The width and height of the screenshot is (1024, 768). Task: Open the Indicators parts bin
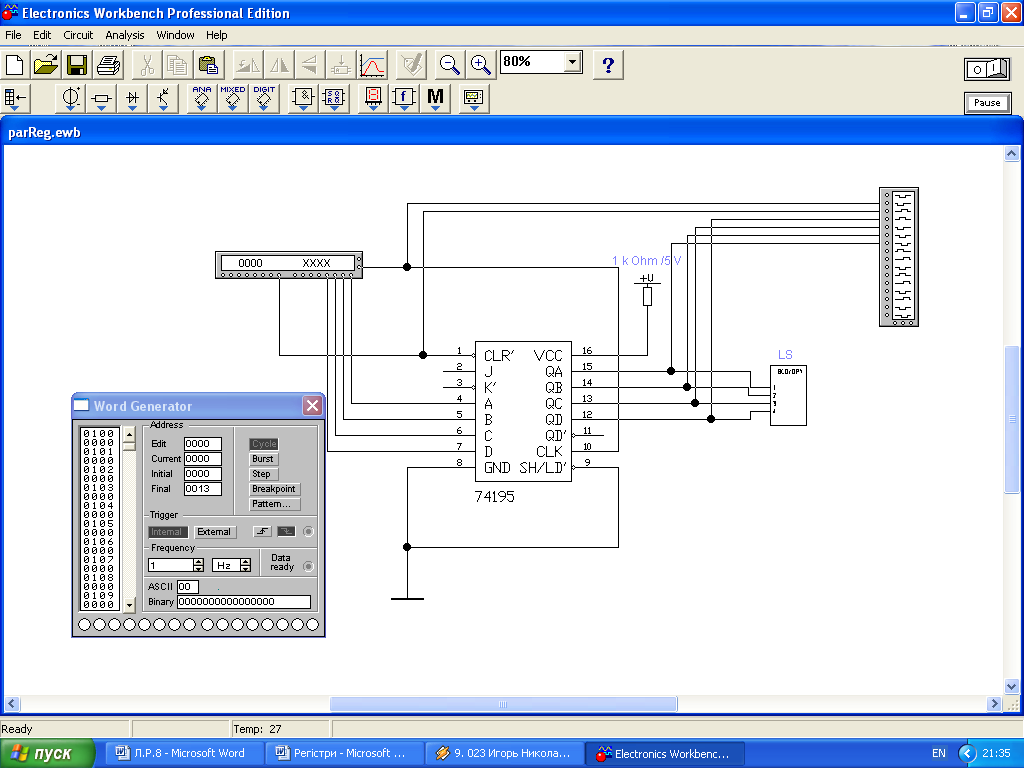pyautogui.click(x=373, y=99)
